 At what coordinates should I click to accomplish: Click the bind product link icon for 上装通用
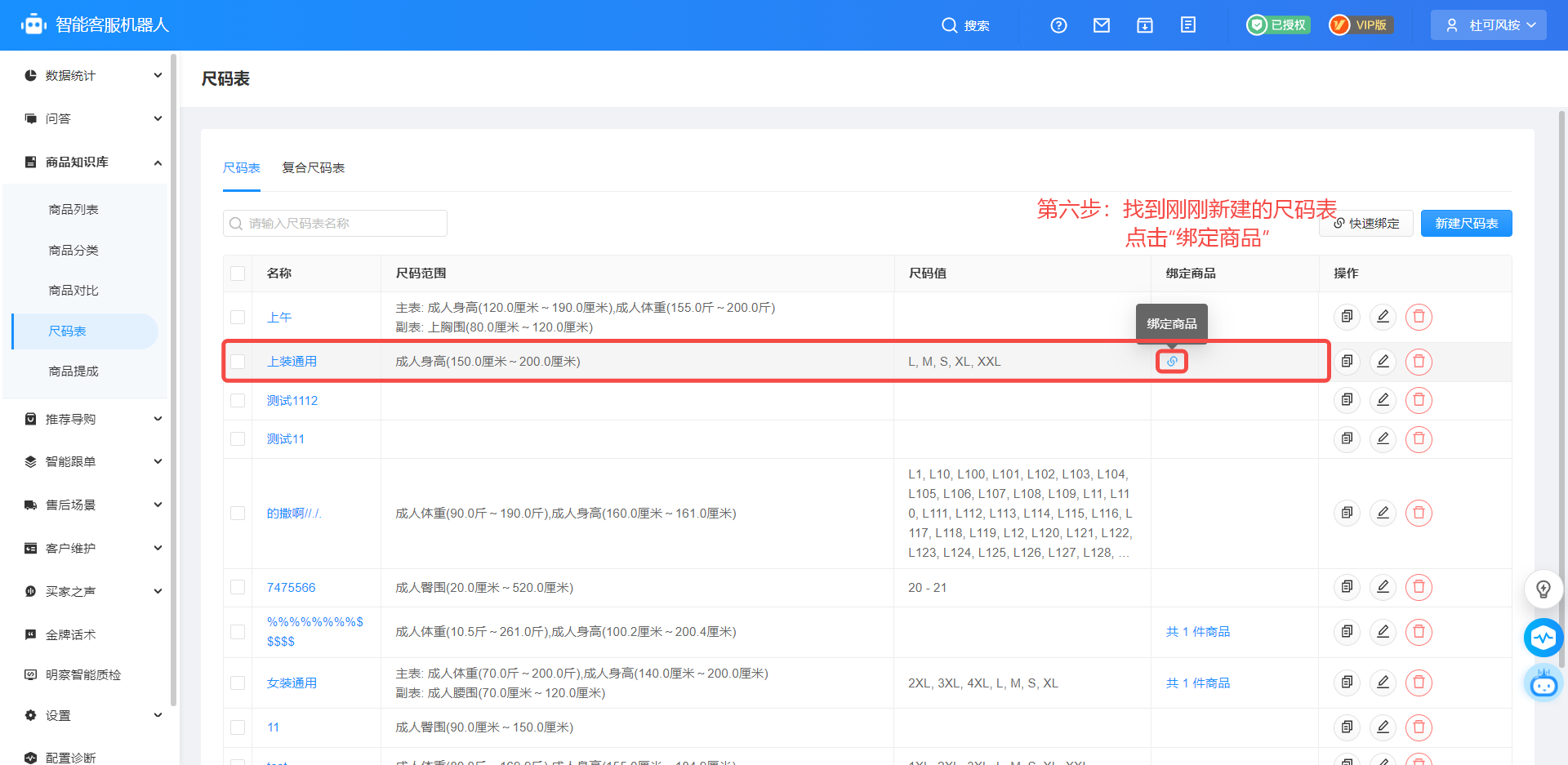point(1172,361)
